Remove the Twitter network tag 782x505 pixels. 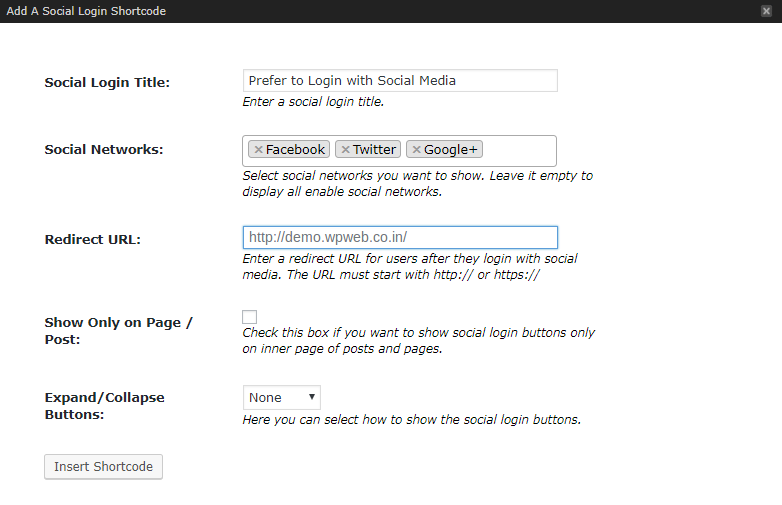pyautogui.click(x=345, y=150)
